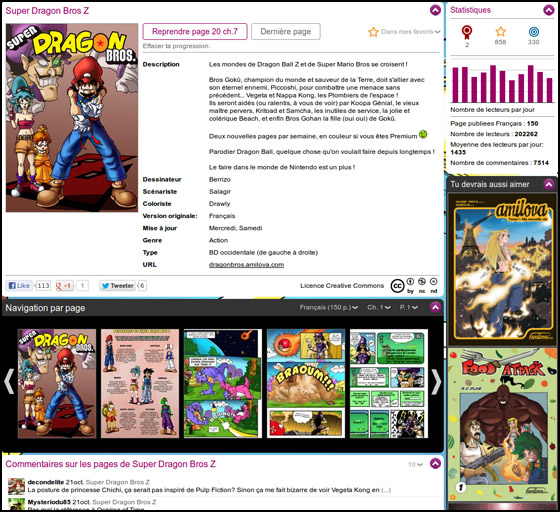Click the CC non-commercial 'nc' icon
This screenshot has width=560, height=512.
[x=422, y=282]
